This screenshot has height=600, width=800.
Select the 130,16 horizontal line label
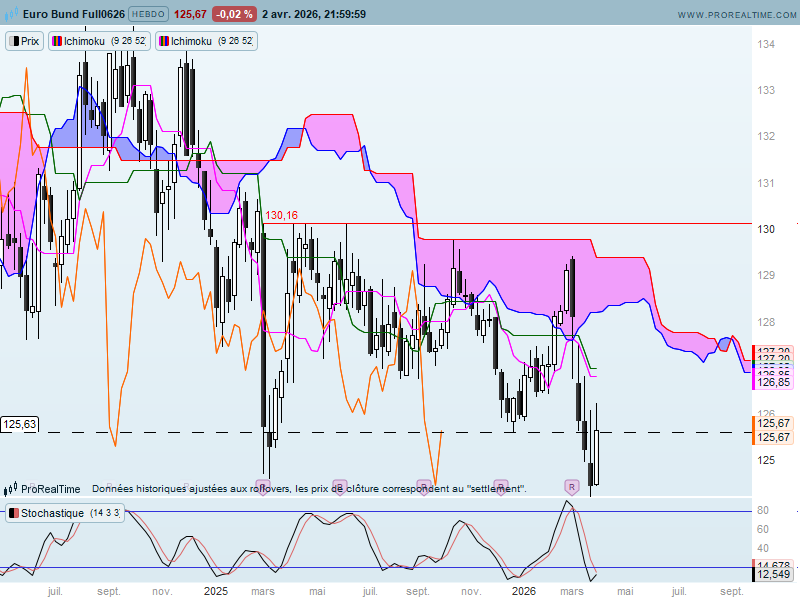[x=281, y=215]
